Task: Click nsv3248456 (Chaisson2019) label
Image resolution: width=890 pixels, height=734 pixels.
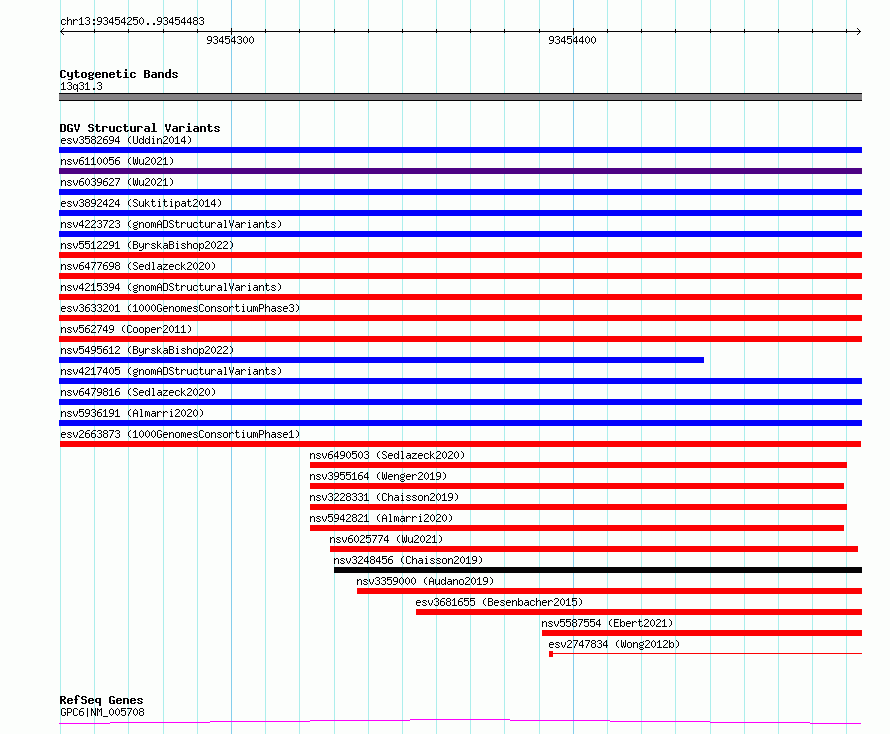Action: coord(408,560)
